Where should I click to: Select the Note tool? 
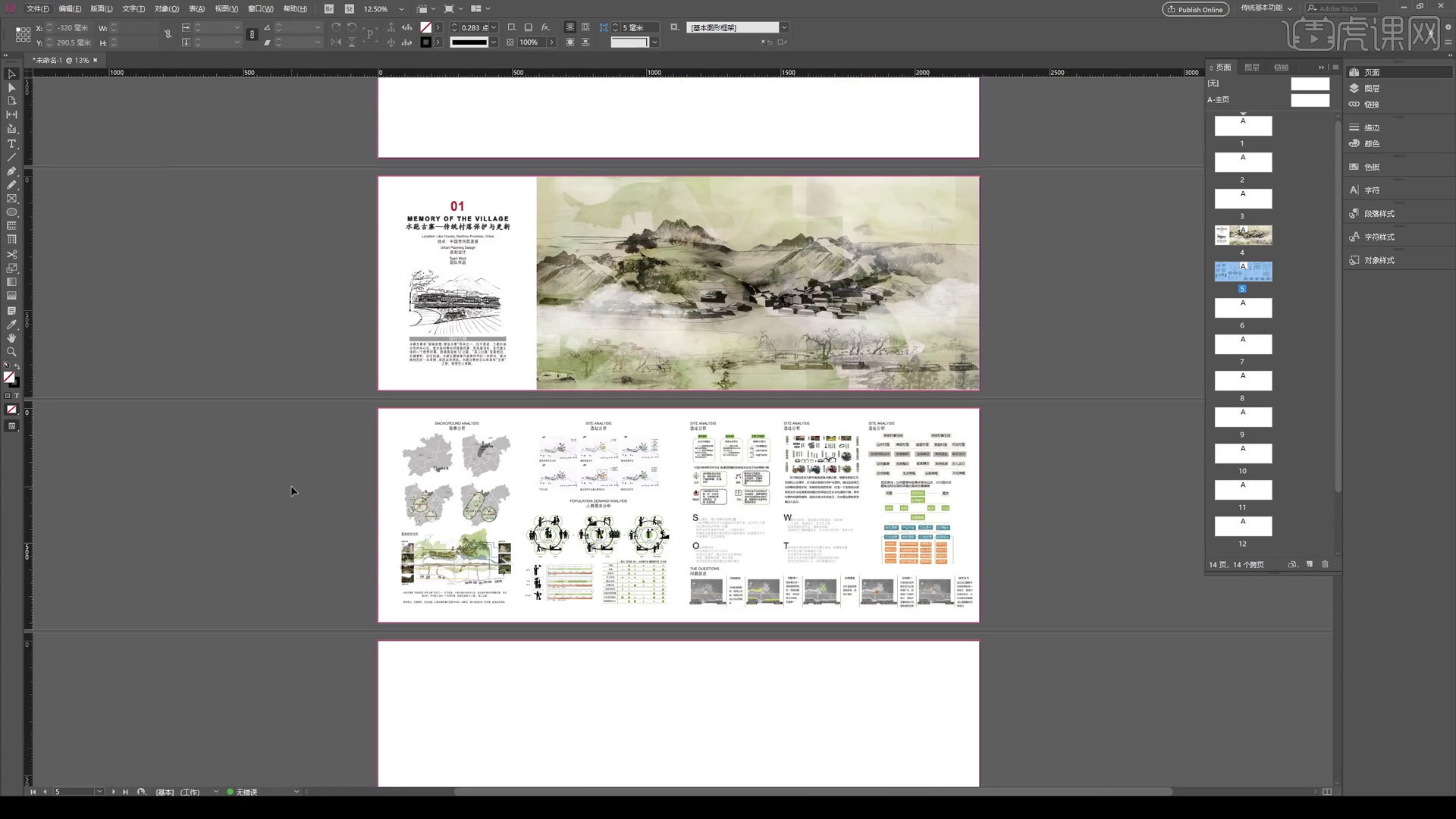point(11,311)
